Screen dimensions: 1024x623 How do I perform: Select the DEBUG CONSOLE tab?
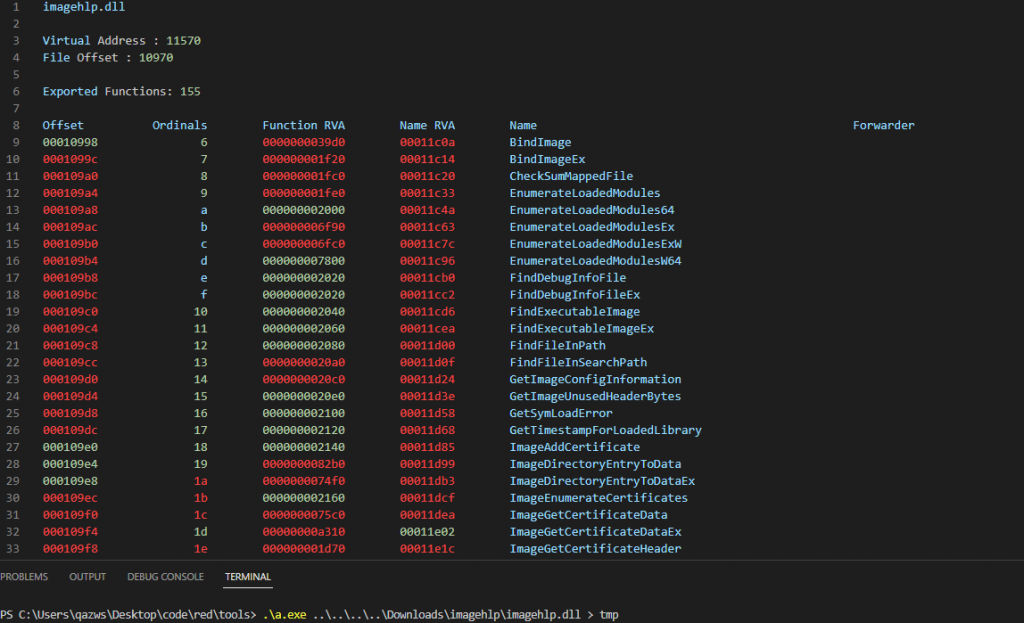pyautogui.click(x=165, y=577)
